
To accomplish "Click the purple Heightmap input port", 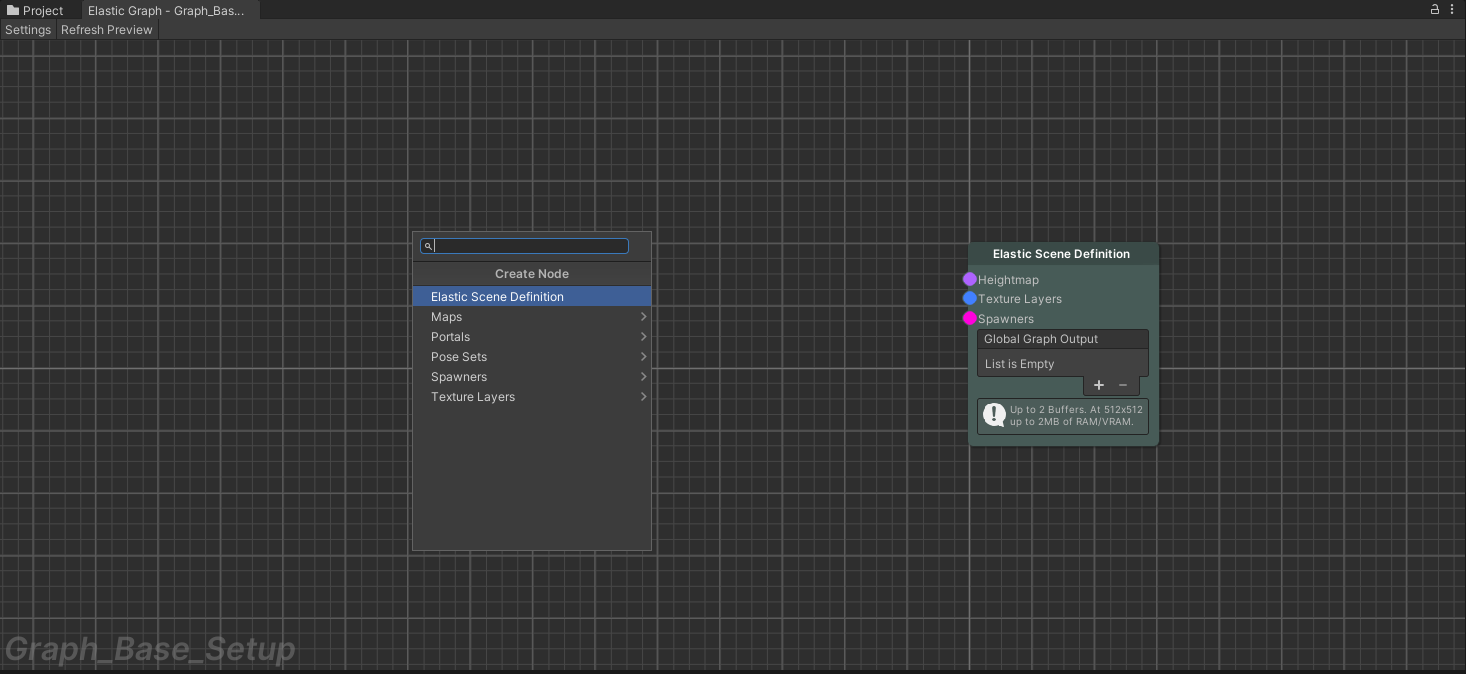I will click(969, 280).
